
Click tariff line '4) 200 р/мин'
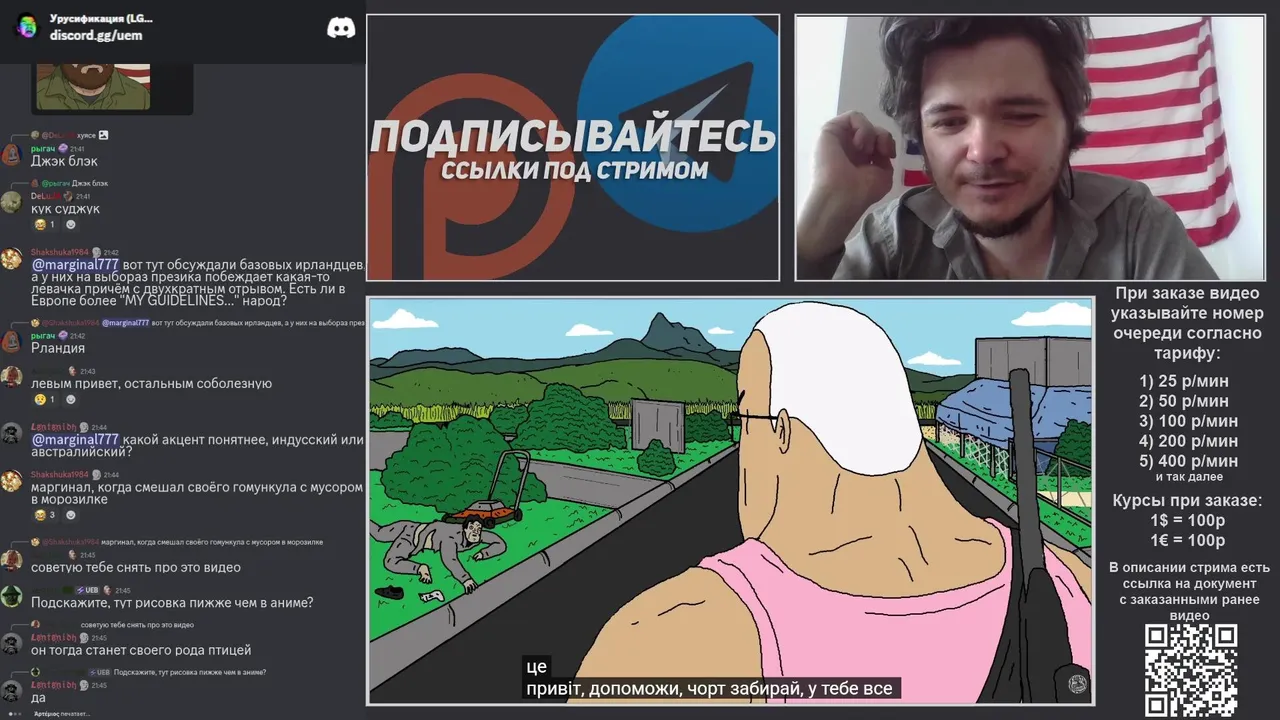coord(1188,441)
